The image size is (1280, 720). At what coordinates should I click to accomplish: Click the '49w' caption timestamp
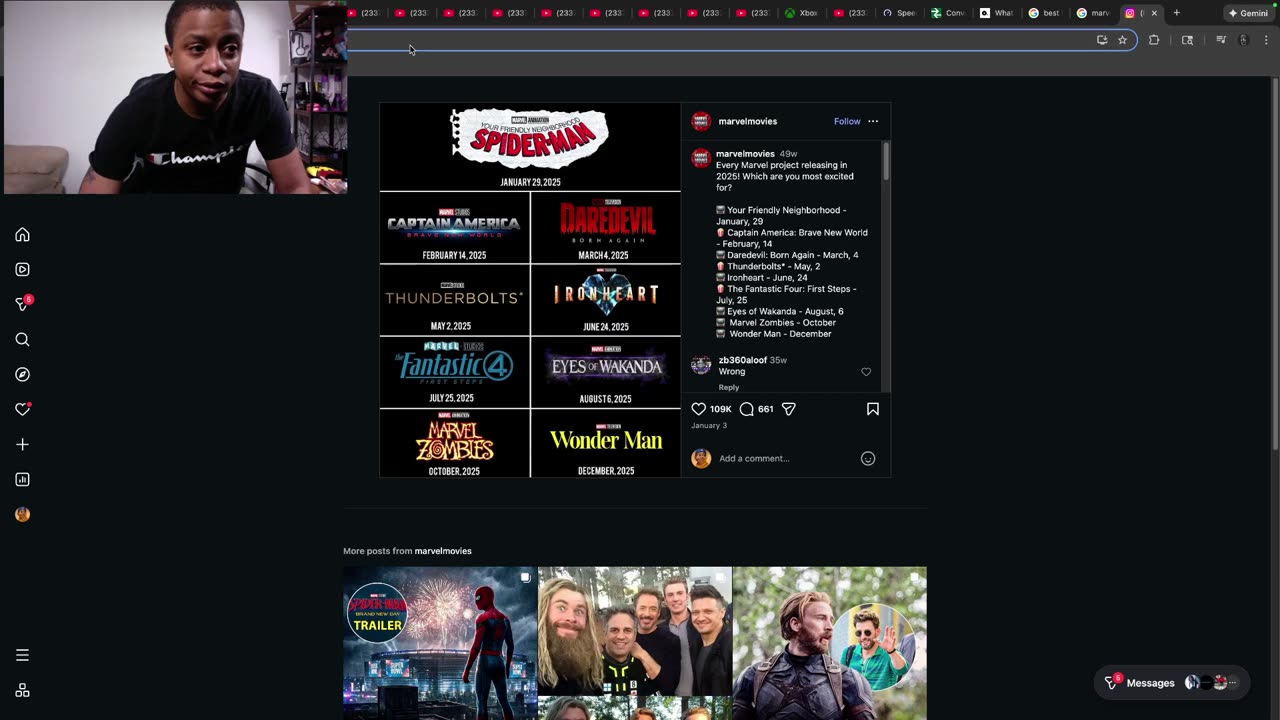tap(788, 154)
